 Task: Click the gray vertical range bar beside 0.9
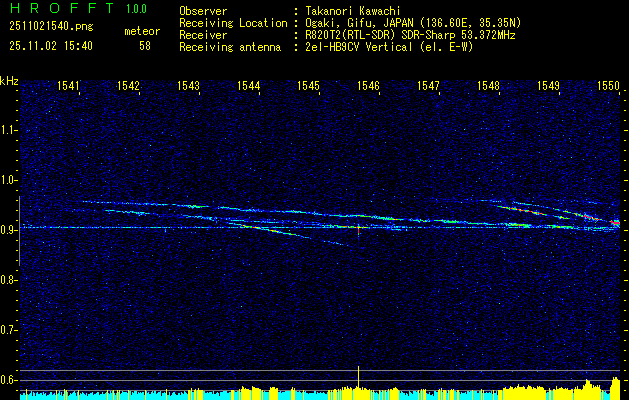19,231
